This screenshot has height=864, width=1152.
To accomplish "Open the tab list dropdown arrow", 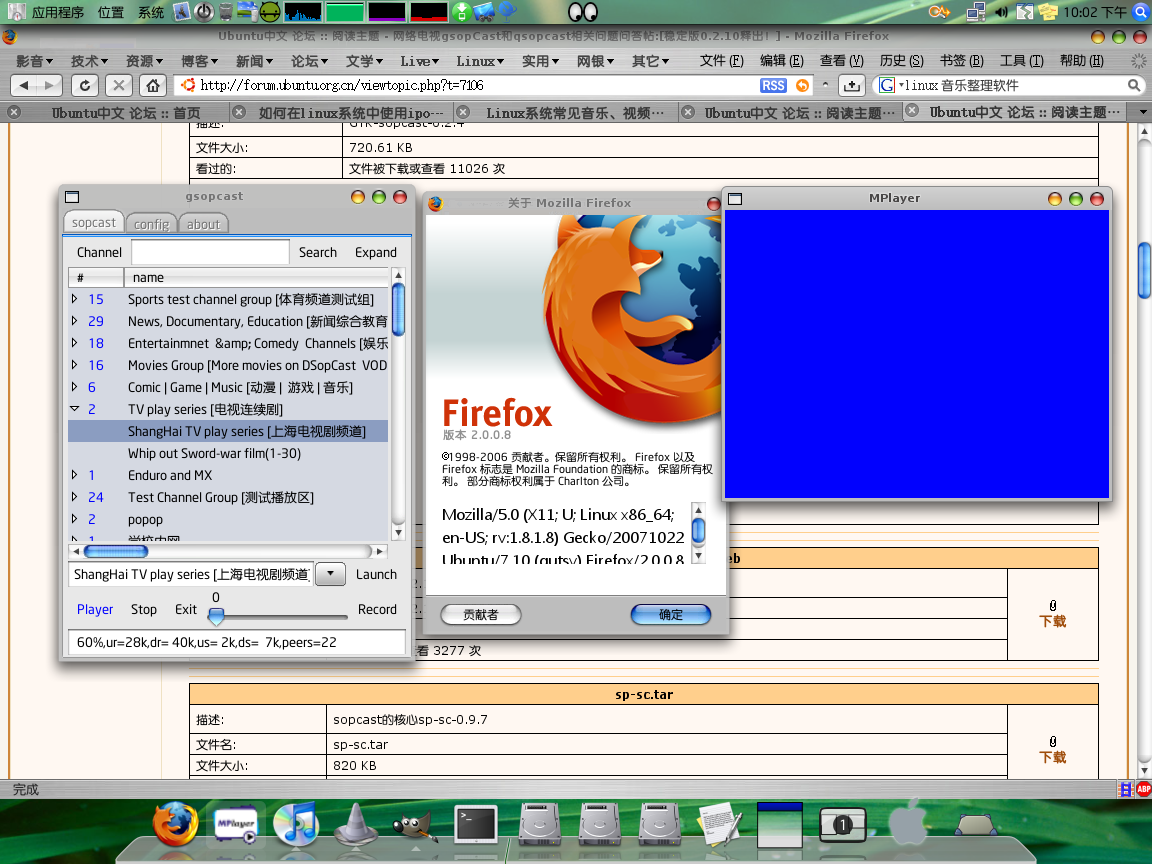I will pos(1142,112).
